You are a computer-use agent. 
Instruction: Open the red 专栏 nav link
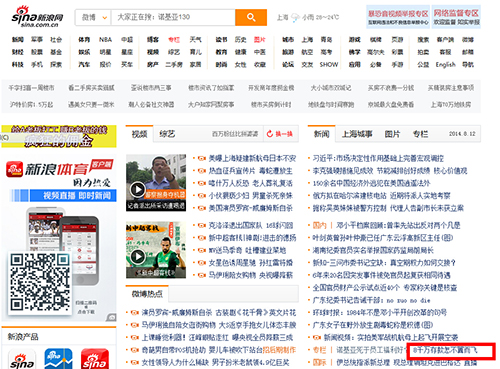(174, 40)
